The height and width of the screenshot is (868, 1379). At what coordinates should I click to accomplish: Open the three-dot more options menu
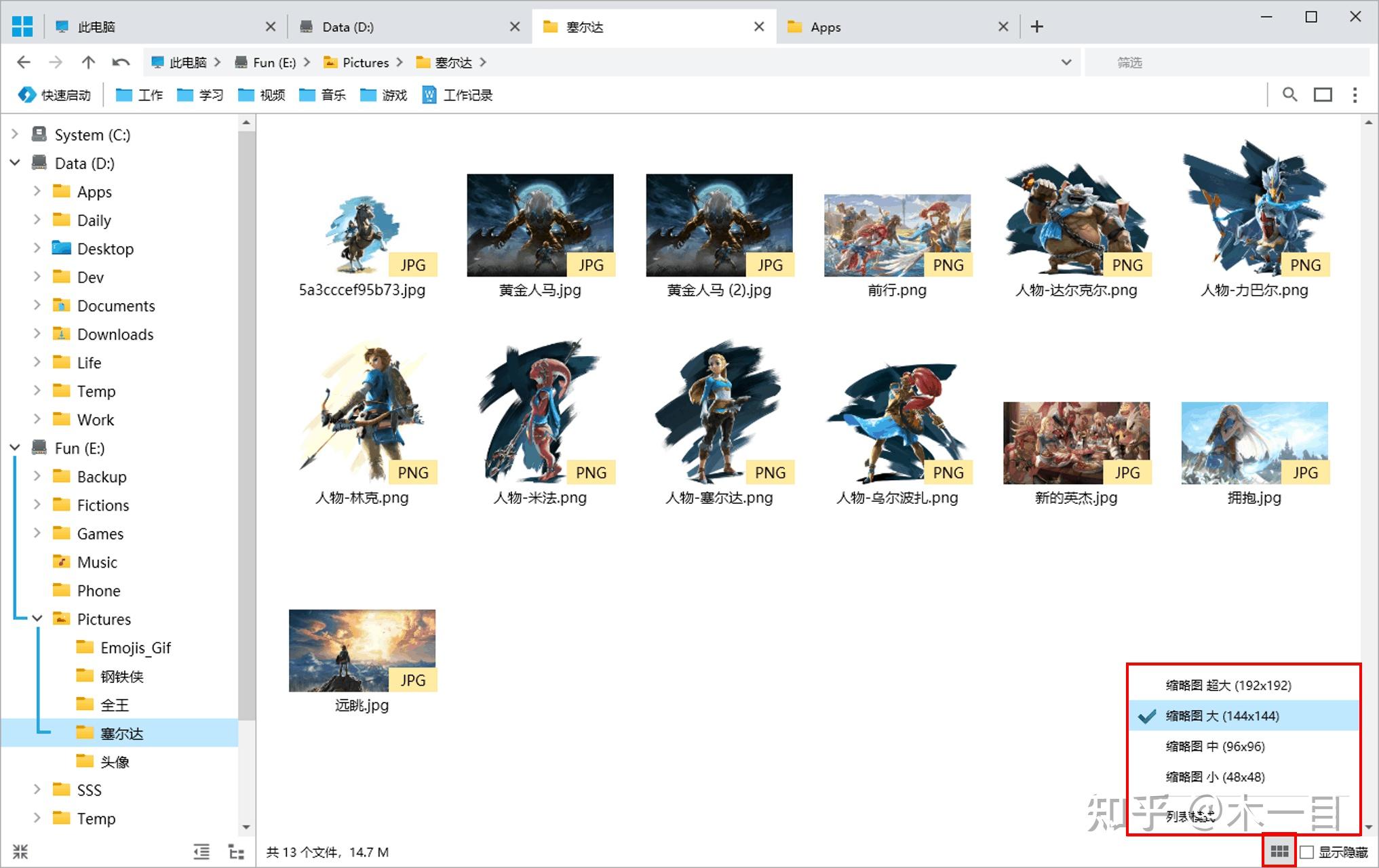(1355, 94)
